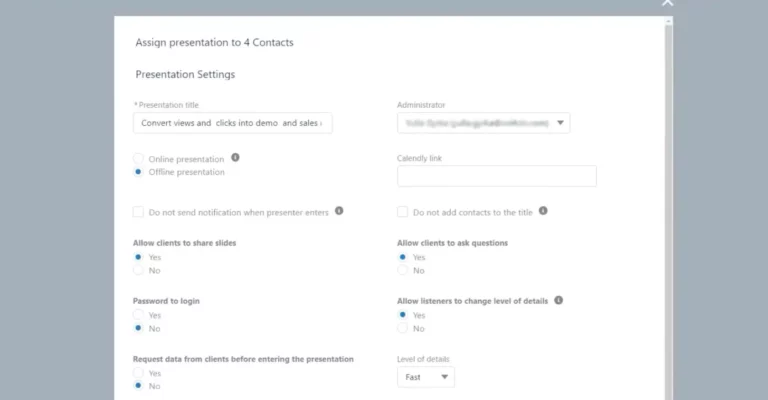Click the Calendly link input field

coord(497,176)
